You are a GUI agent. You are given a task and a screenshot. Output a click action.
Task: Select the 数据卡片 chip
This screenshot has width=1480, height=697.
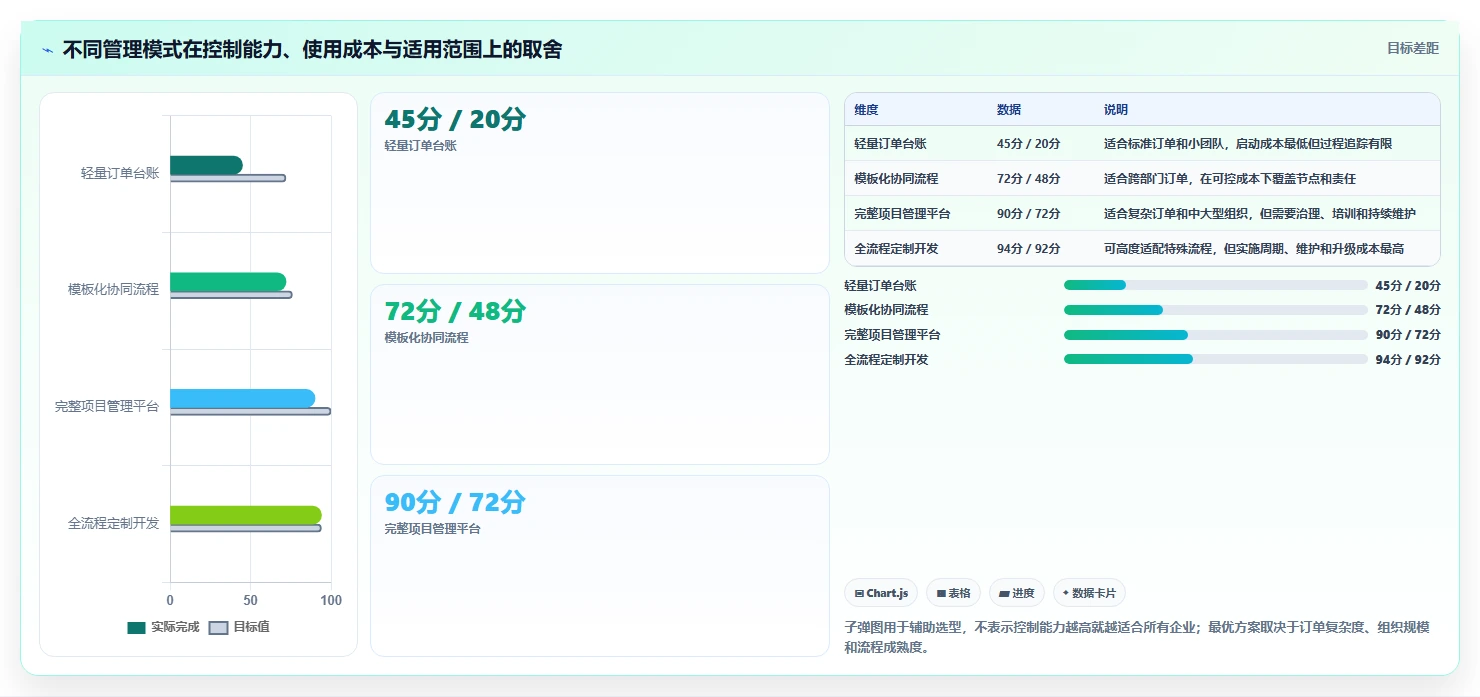[1089, 593]
